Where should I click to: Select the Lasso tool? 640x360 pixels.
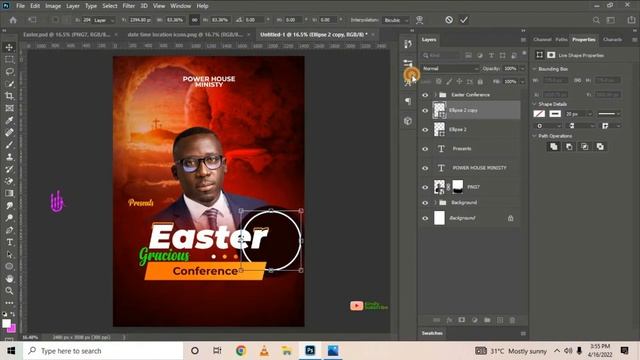click(x=9, y=71)
